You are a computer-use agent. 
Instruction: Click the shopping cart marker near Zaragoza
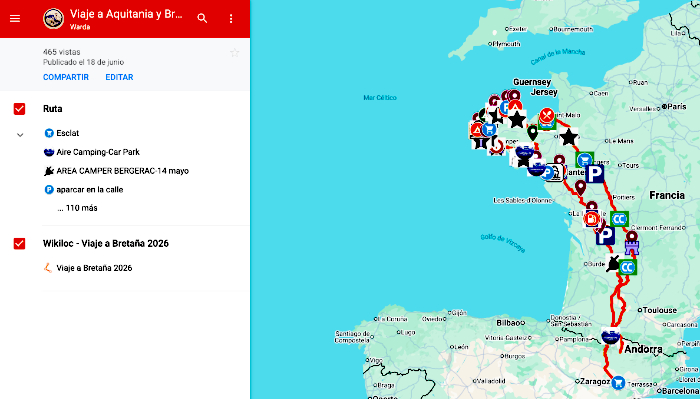pos(618,382)
